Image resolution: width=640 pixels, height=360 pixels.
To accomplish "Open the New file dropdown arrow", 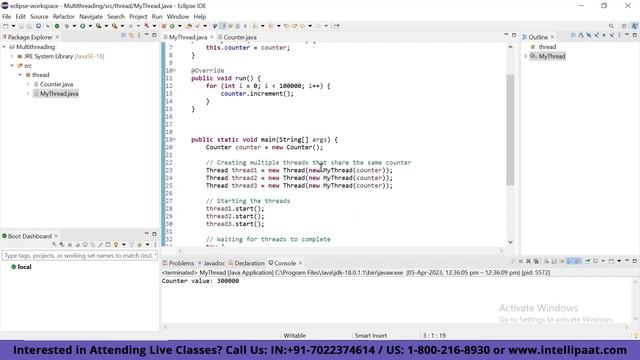I will 13,26.
